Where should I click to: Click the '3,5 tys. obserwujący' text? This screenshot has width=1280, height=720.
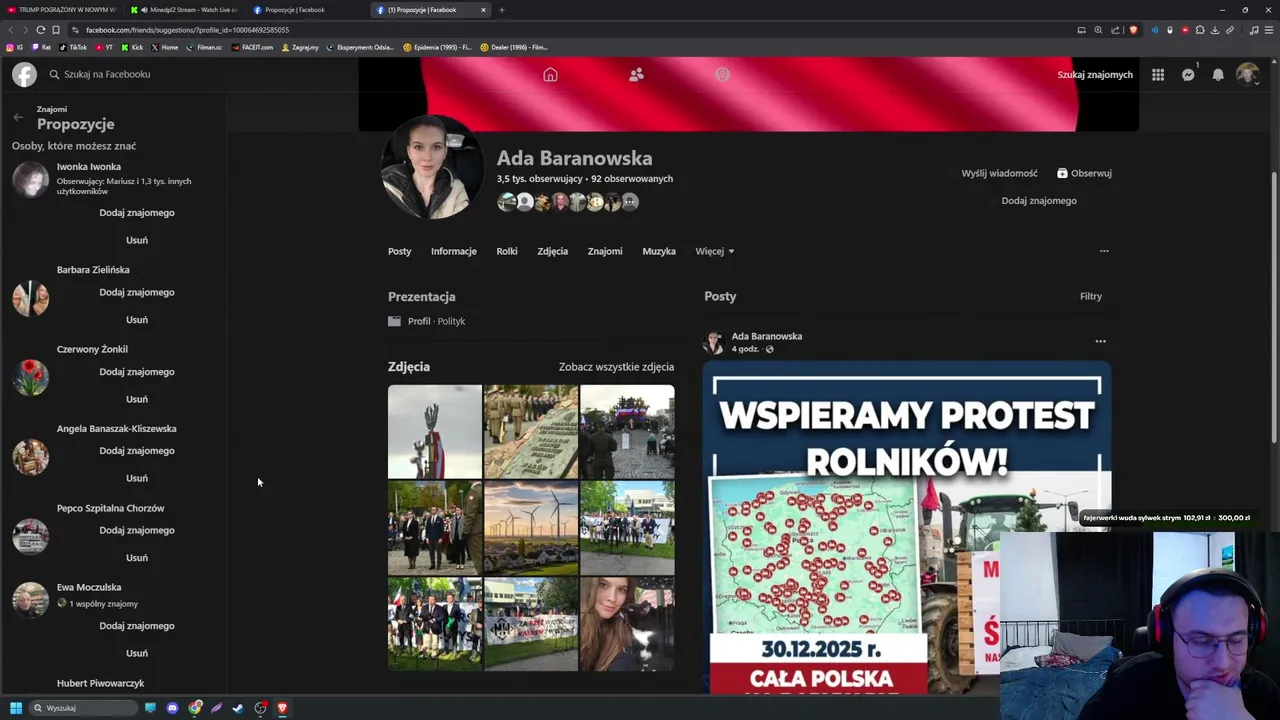pyautogui.click(x=541, y=179)
